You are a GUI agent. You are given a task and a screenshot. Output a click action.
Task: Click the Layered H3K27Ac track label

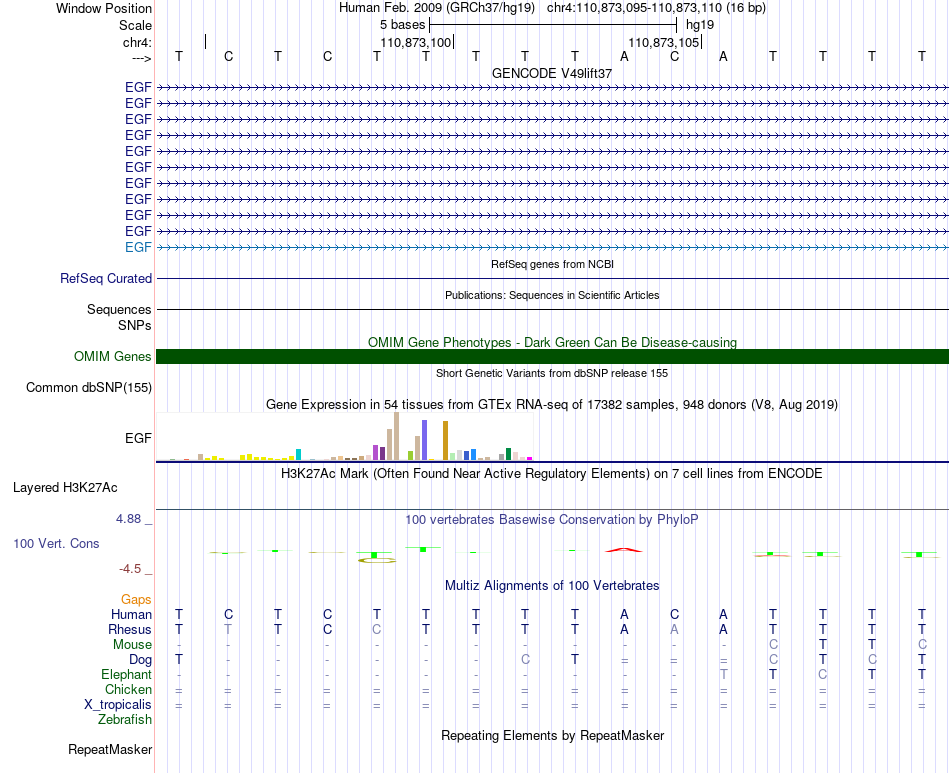pyautogui.click(x=65, y=488)
